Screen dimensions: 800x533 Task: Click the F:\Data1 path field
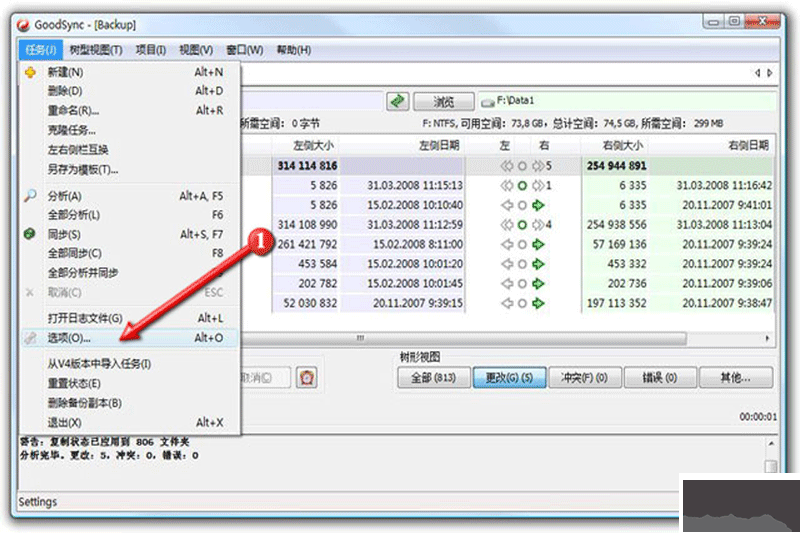tap(627, 101)
